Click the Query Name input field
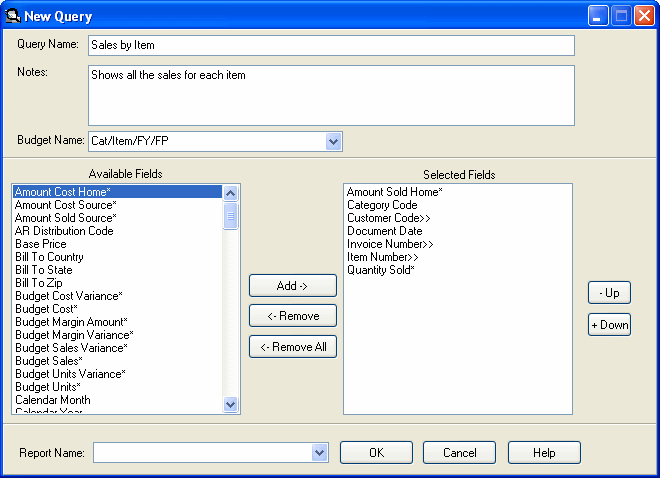Image resolution: width=660 pixels, height=478 pixels. click(331, 45)
